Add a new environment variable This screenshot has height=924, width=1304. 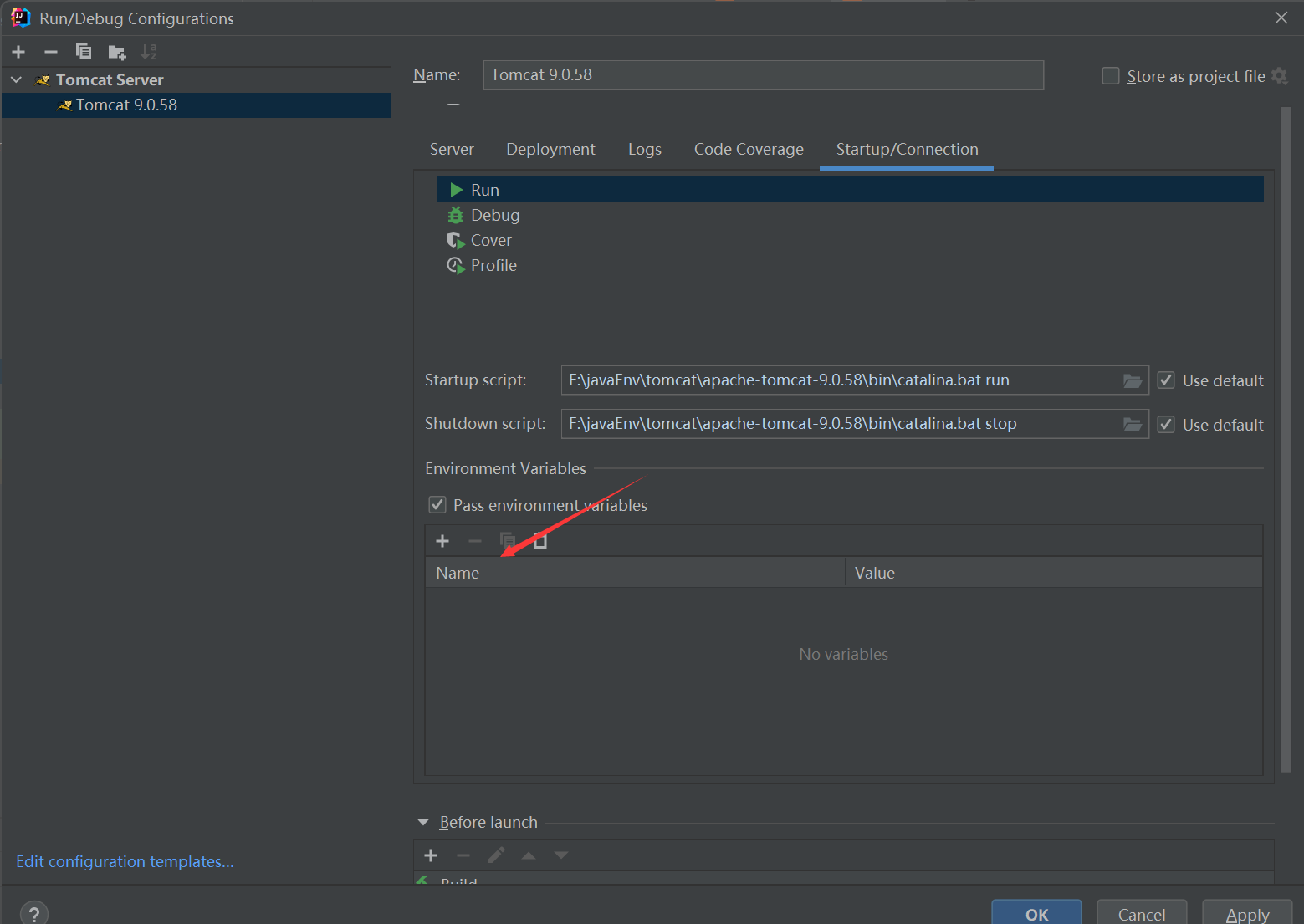(442, 541)
